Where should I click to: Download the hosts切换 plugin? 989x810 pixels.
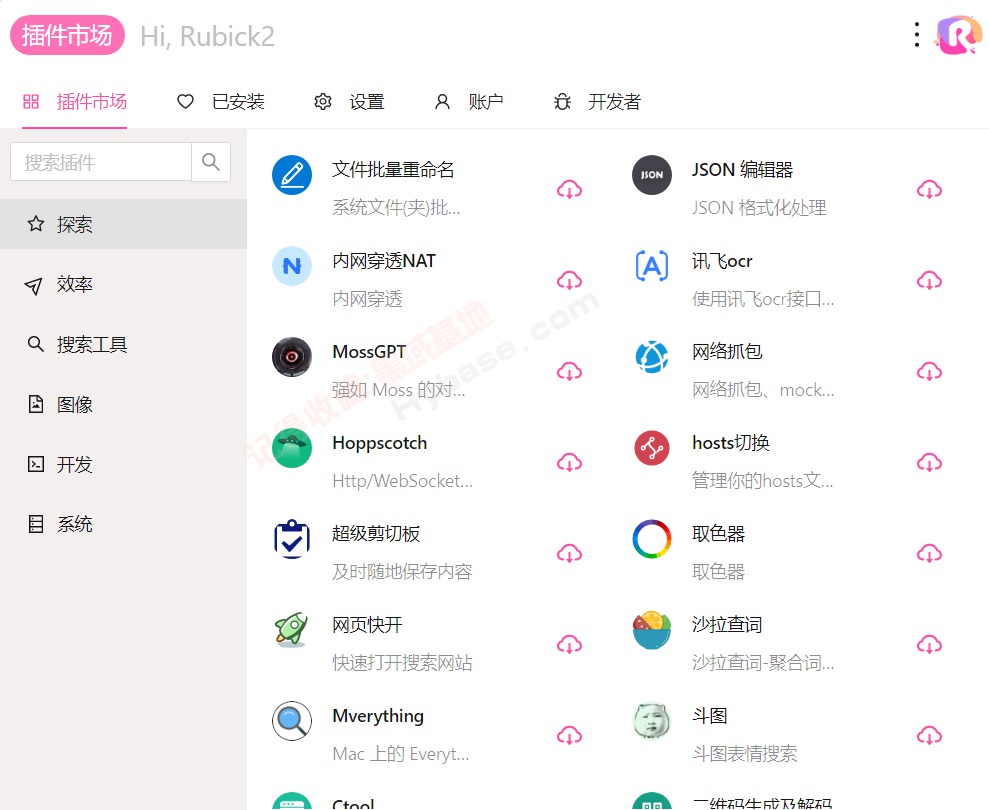[929, 462]
